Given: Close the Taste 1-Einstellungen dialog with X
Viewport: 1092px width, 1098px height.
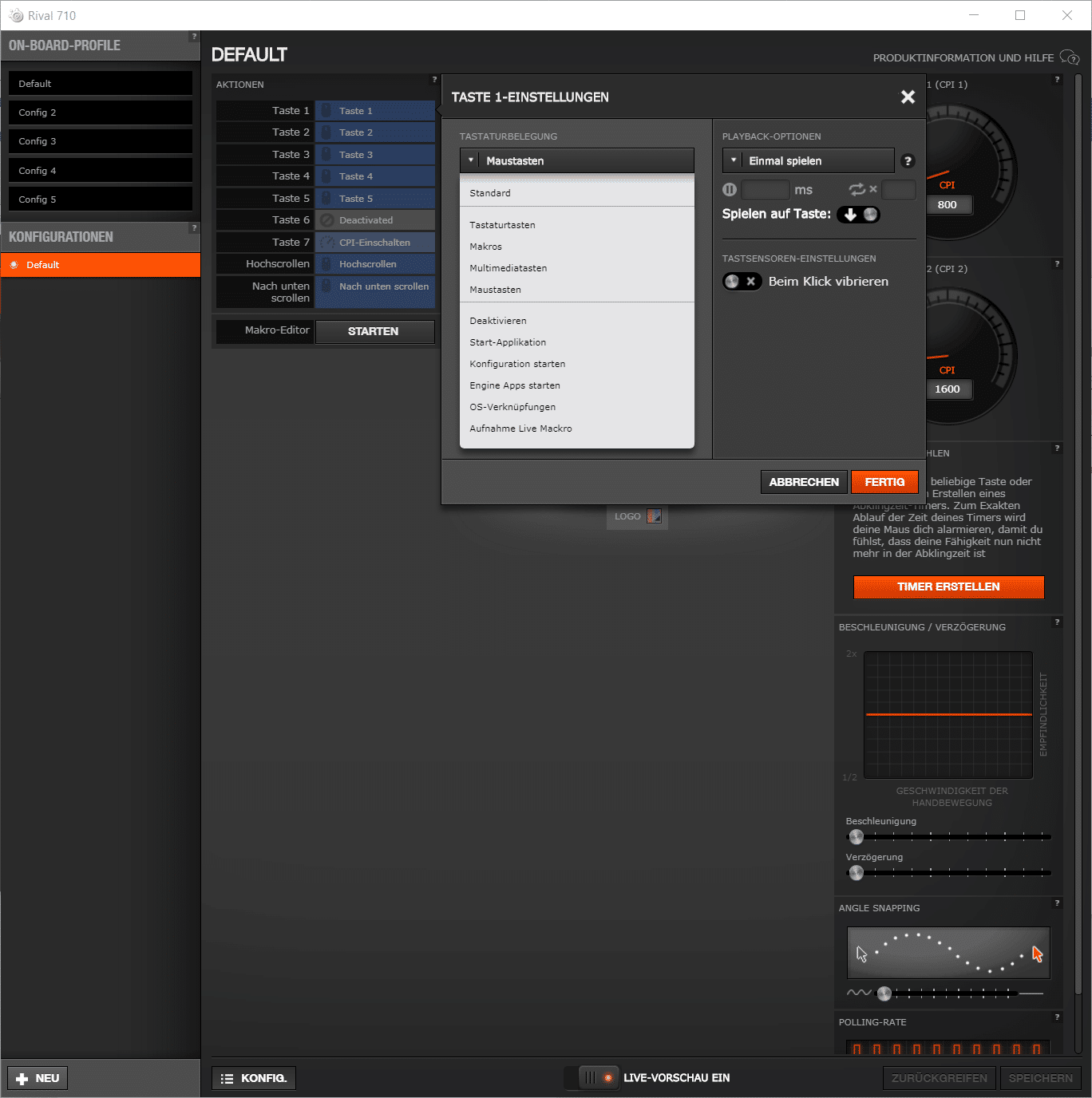Looking at the screenshot, I should 908,97.
